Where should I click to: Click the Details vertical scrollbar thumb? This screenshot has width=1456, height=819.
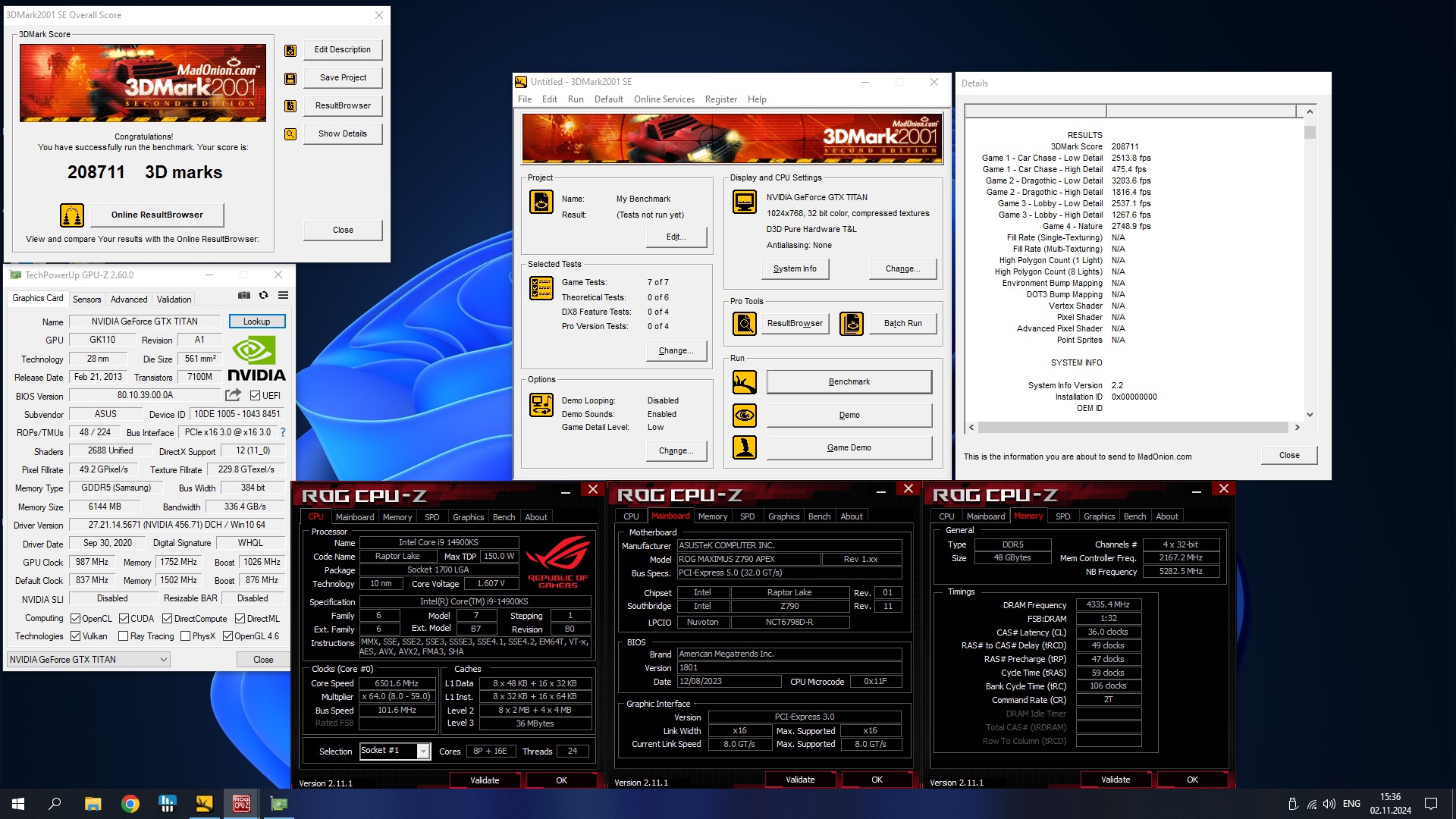point(1310,133)
